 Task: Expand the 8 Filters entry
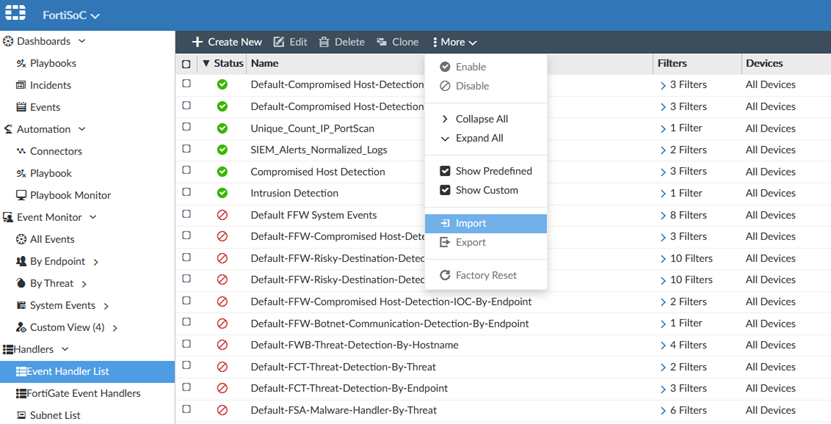663,215
